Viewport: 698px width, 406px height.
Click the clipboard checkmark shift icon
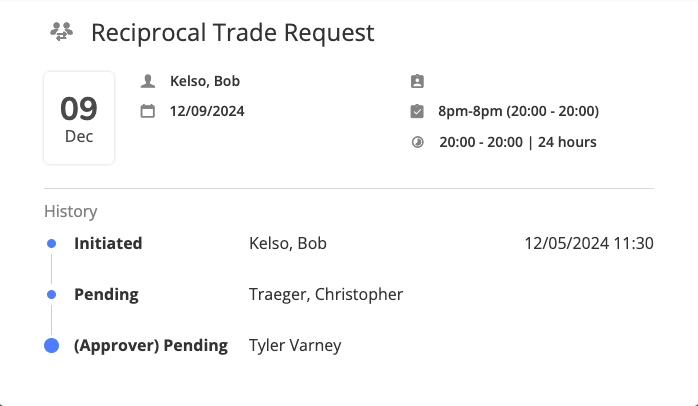[417, 111]
